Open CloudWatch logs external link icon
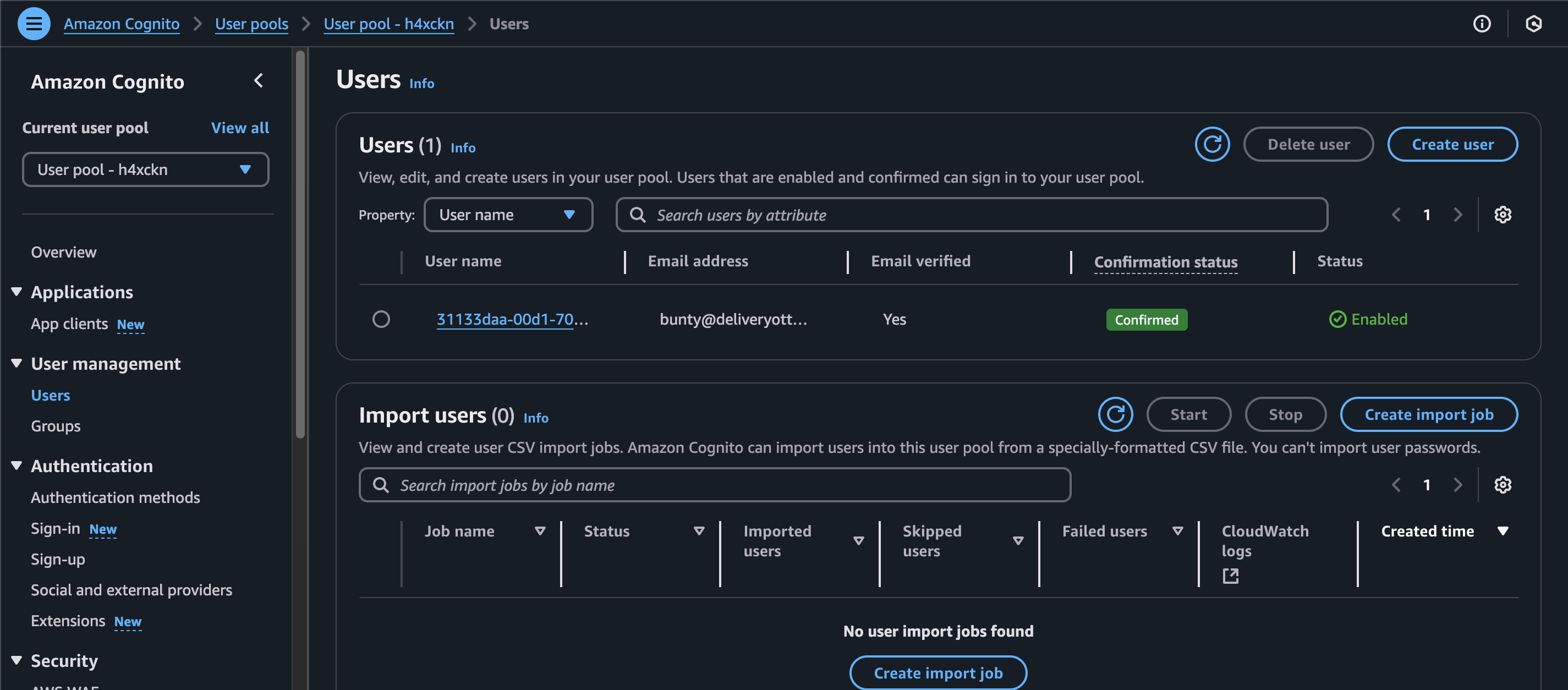 click(x=1230, y=576)
